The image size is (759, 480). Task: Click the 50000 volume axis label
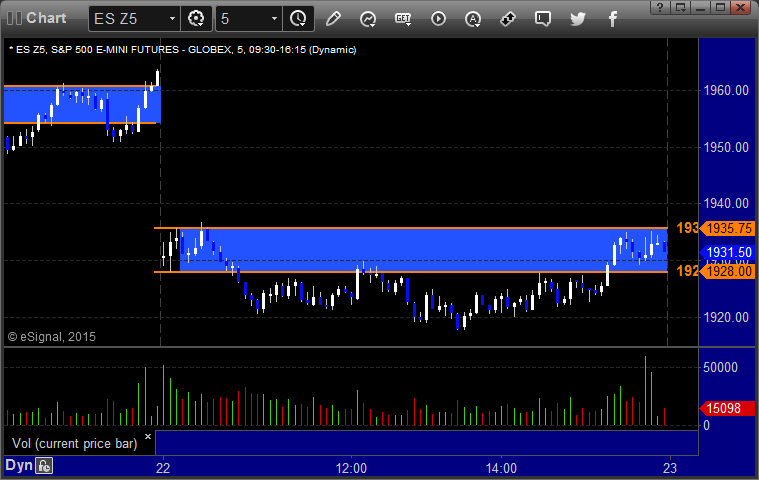(x=720, y=367)
